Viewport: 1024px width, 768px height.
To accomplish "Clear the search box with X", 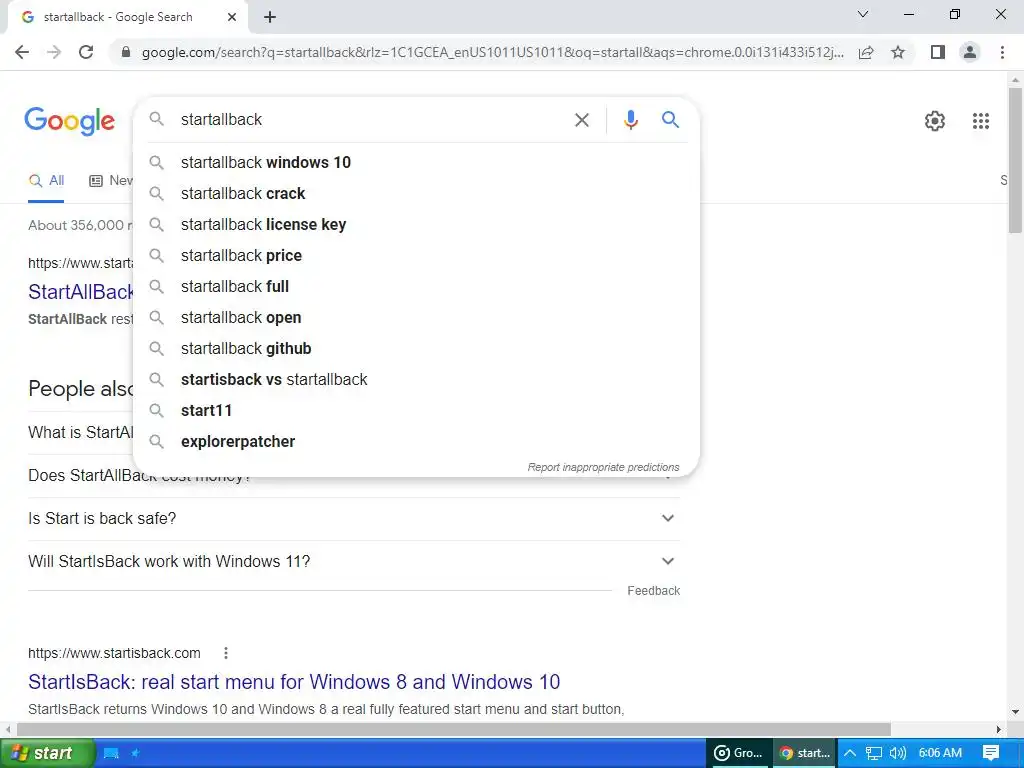I will [581, 120].
